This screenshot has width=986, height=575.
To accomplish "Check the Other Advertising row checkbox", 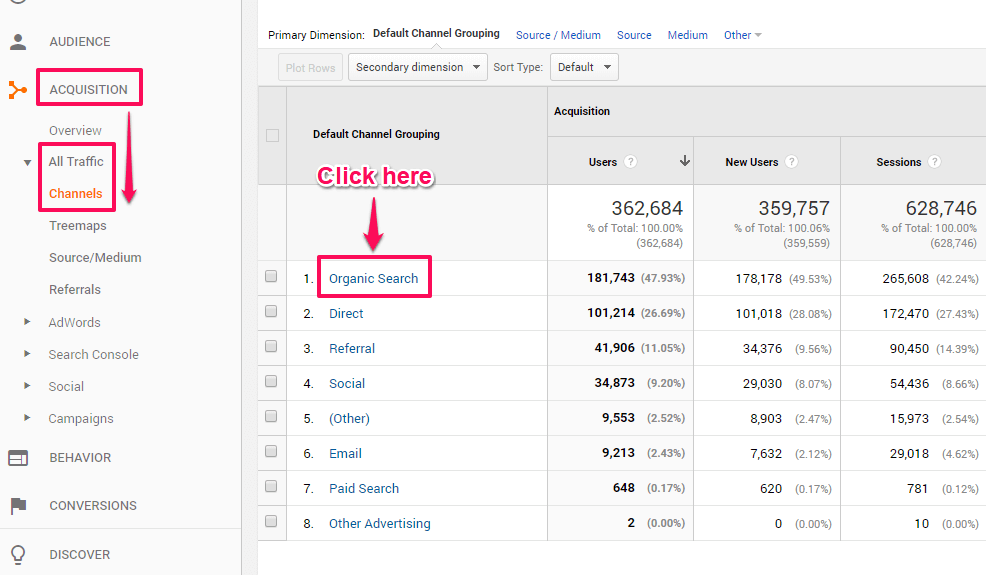I will point(271,521).
